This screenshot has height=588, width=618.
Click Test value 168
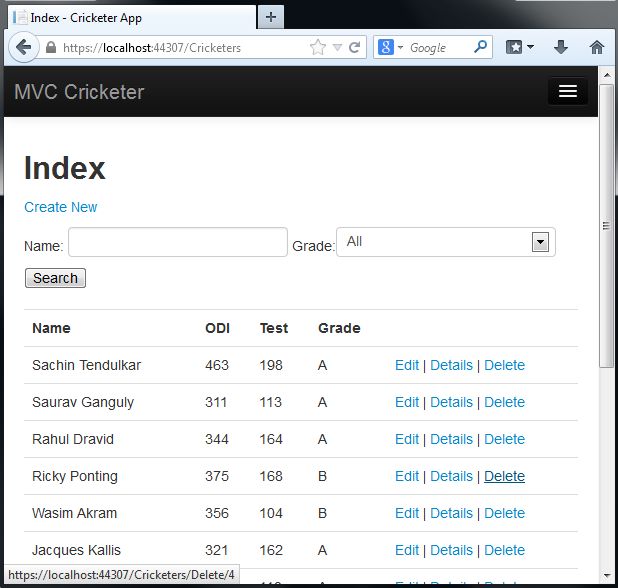(271, 476)
